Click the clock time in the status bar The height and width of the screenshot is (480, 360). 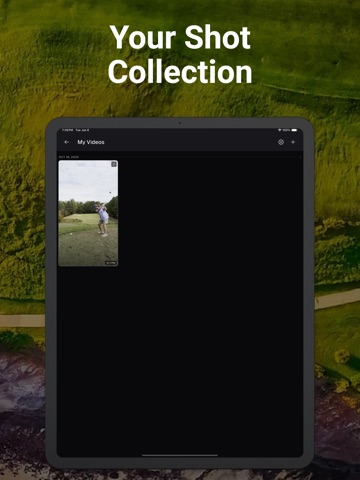(67, 130)
